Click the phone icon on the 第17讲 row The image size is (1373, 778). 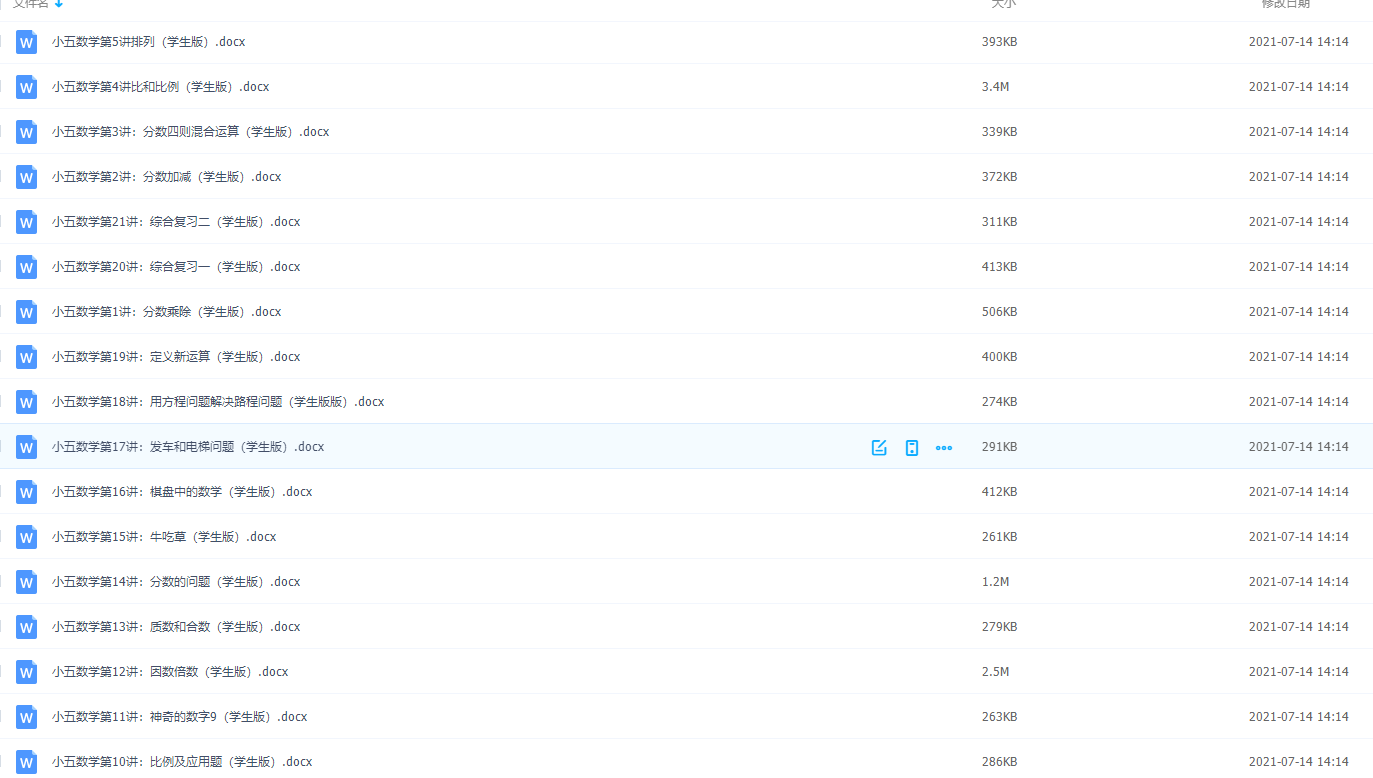coord(911,447)
